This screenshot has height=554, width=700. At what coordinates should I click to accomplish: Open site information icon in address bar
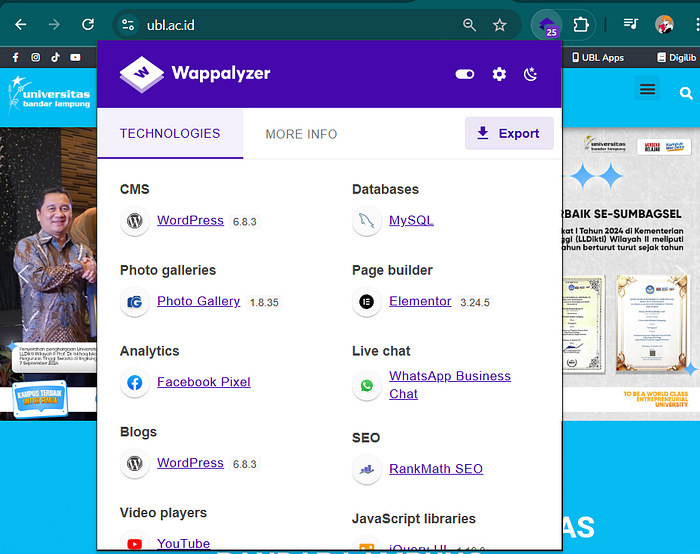pyautogui.click(x=128, y=25)
